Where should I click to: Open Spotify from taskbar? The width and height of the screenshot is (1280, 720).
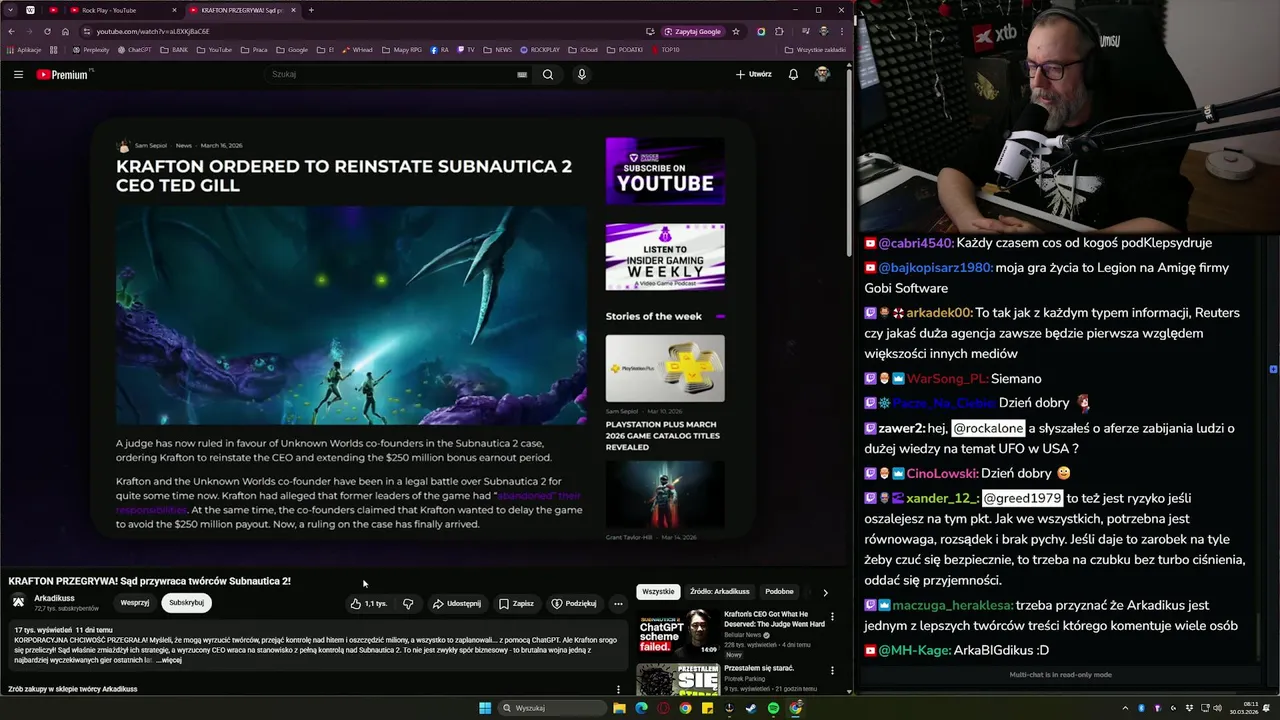[x=773, y=708]
